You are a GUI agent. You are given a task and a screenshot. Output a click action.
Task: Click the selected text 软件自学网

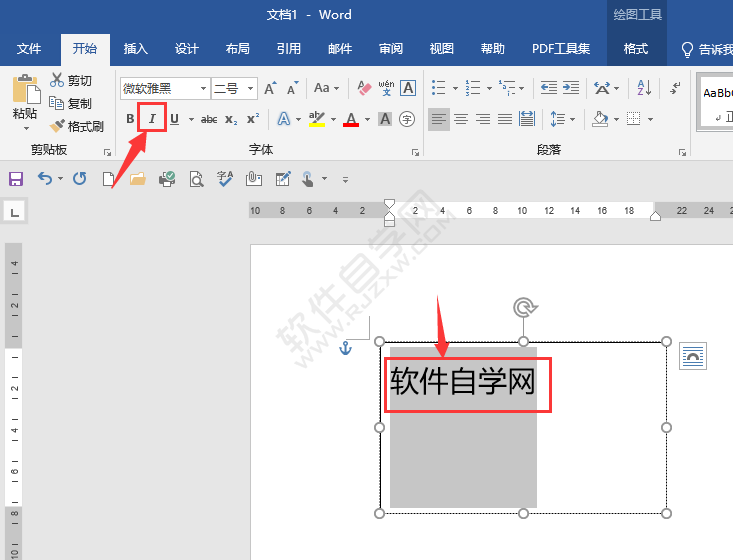pos(462,381)
